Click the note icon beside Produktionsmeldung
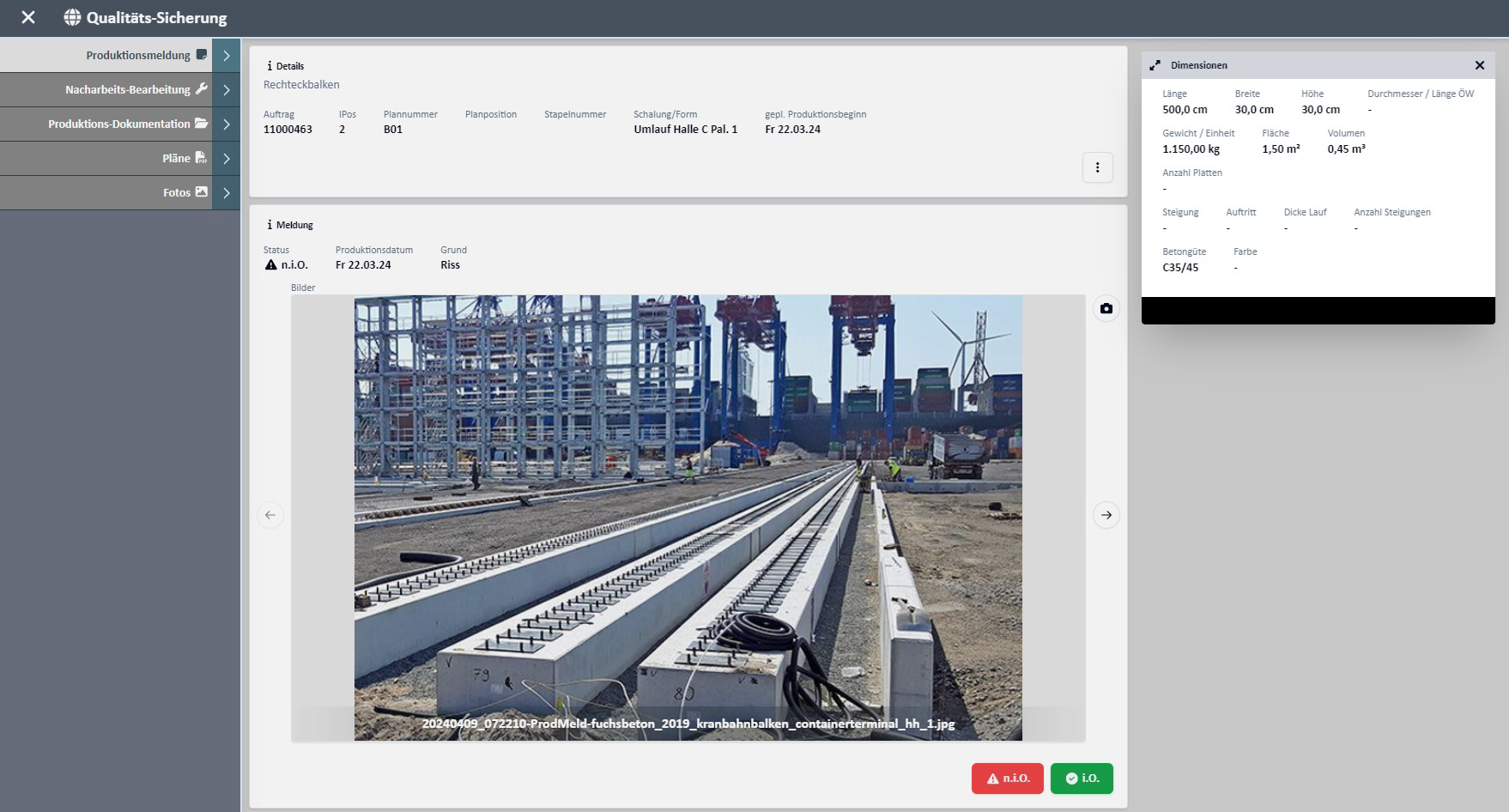1509x812 pixels. tap(202, 54)
